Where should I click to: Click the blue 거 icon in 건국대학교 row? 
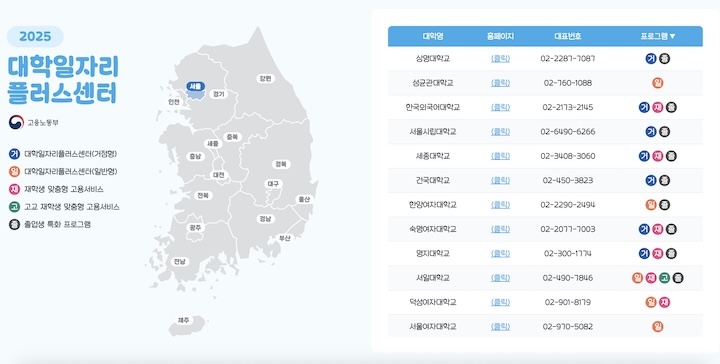point(651,180)
